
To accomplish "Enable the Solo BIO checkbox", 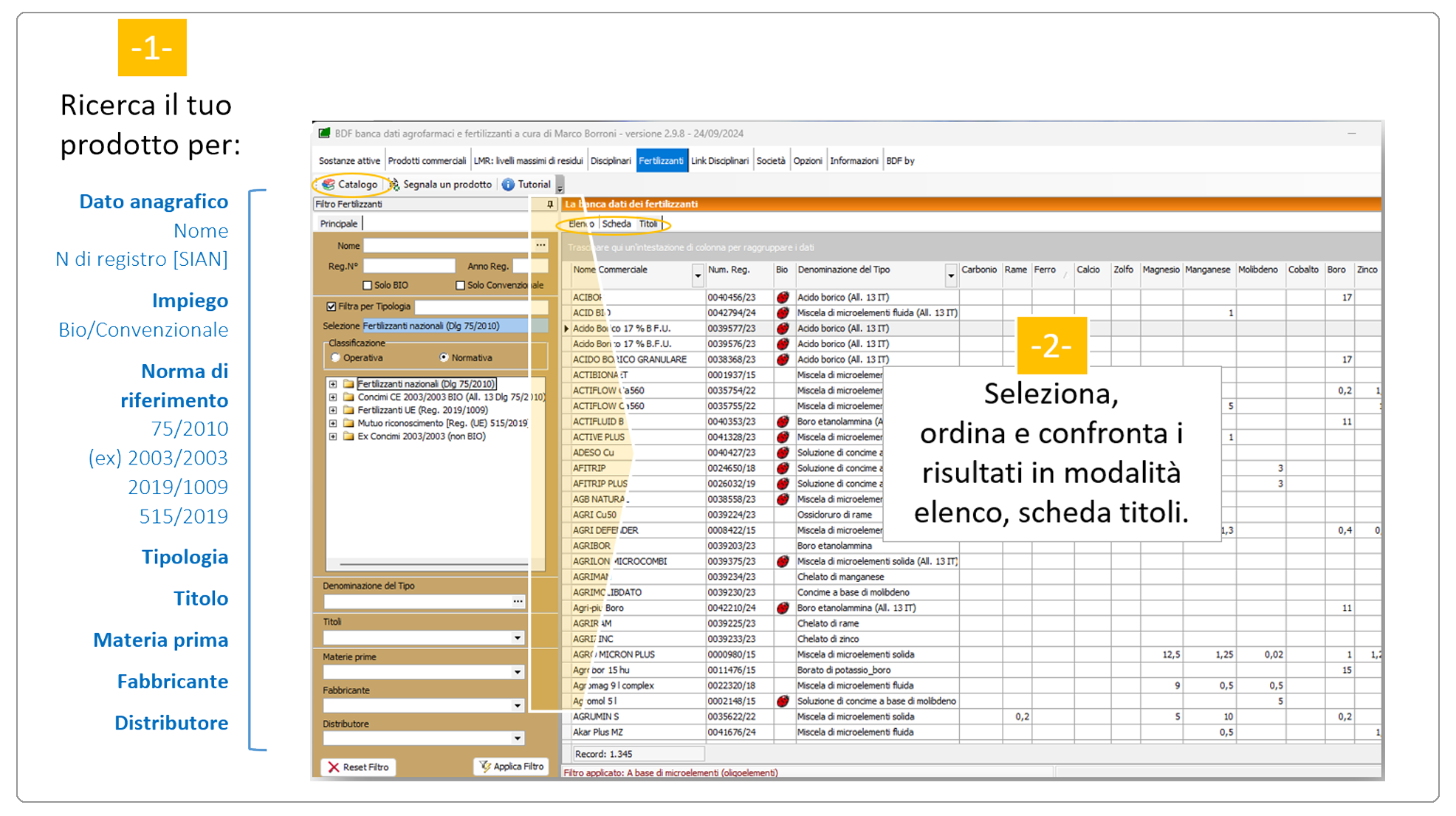I will pyautogui.click(x=367, y=285).
